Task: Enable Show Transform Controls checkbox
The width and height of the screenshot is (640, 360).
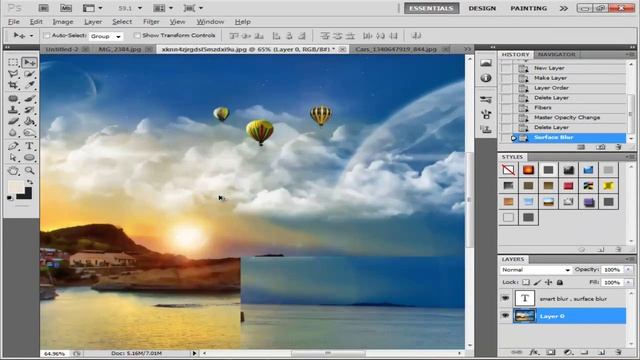Action: coord(137,36)
